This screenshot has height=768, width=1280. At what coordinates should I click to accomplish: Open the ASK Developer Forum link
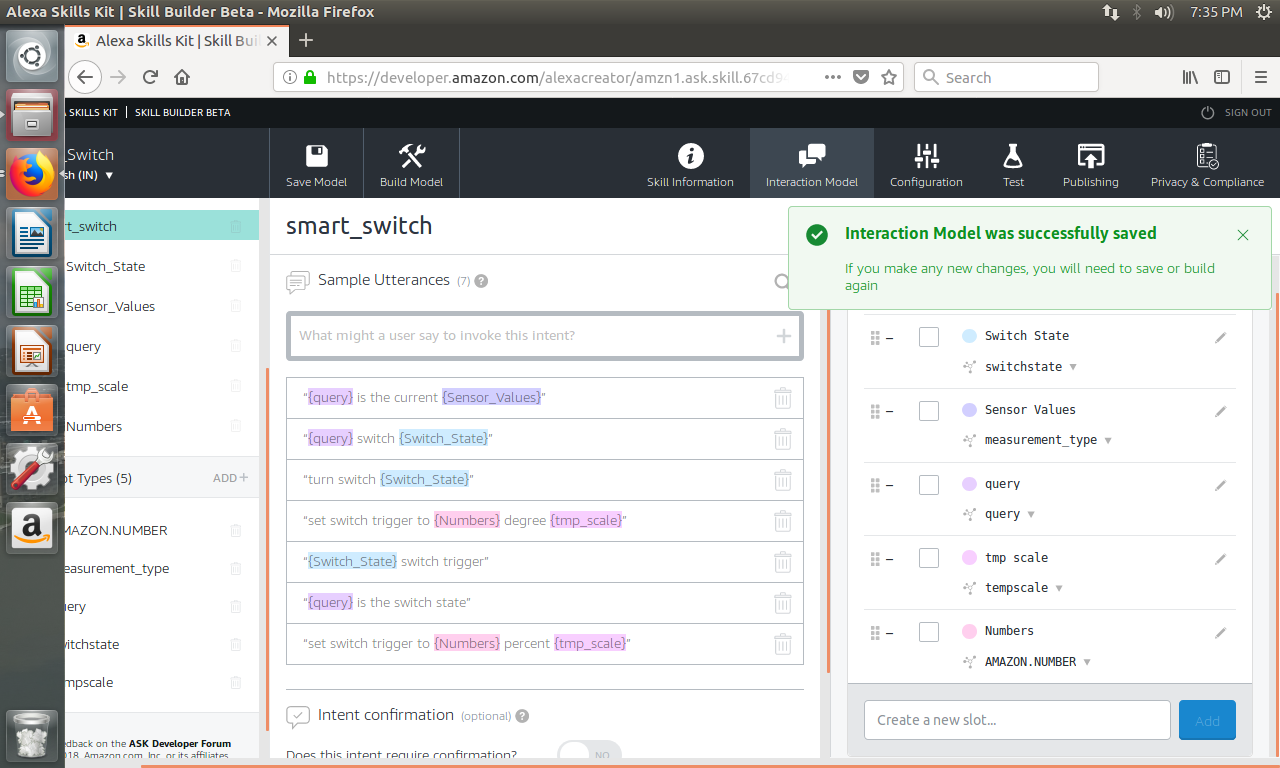180,744
